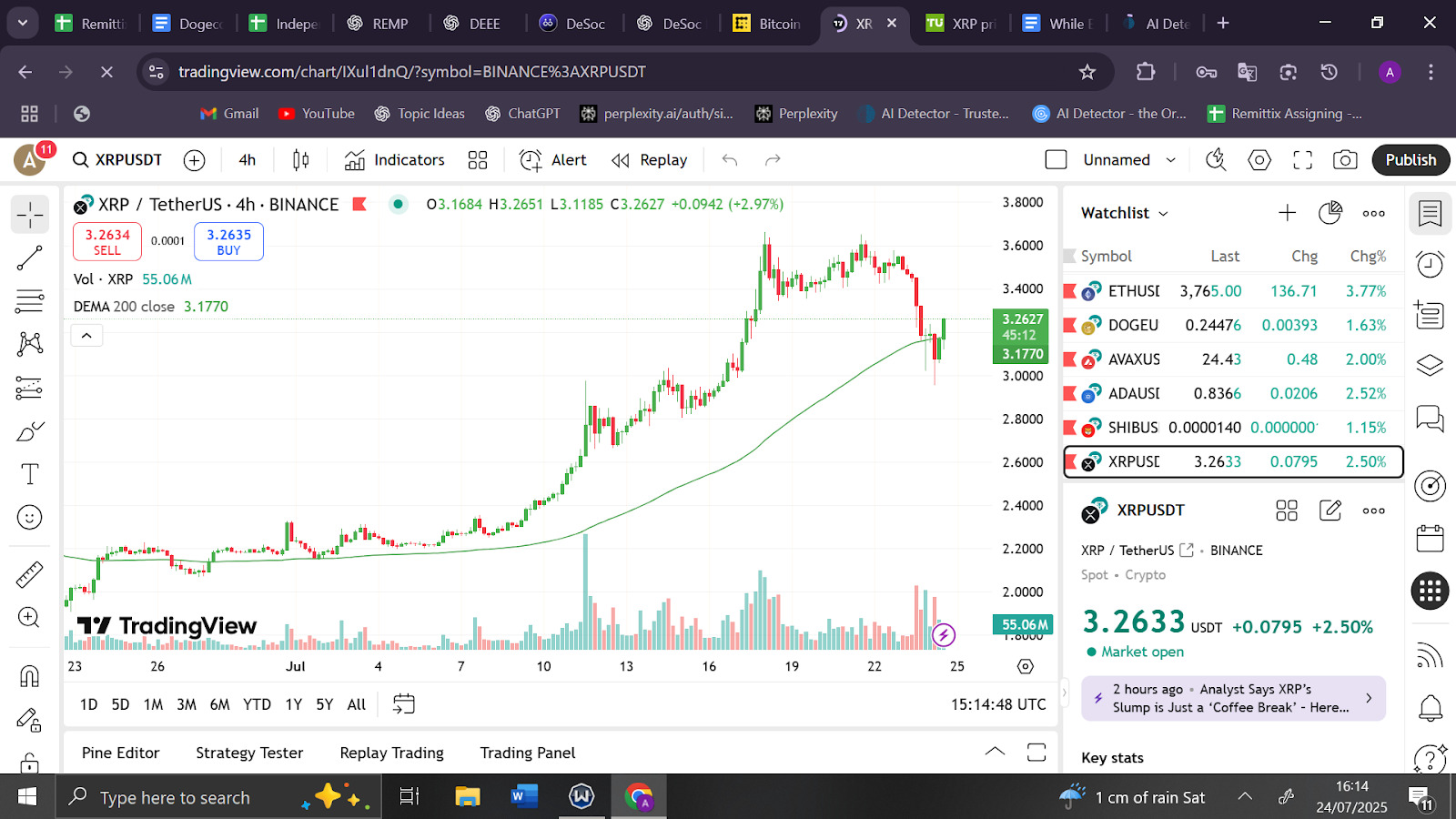Open the Analyst Says XRP news item
Image resolution: width=1456 pixels, height=819 pixels.
click(1233, 698)
